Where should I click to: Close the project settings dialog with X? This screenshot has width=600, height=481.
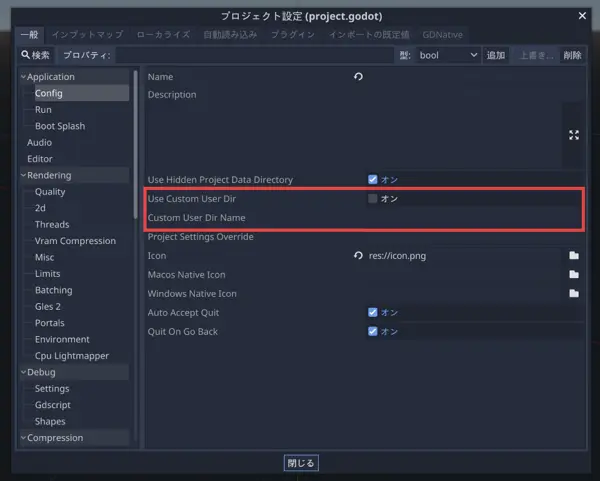582,16
